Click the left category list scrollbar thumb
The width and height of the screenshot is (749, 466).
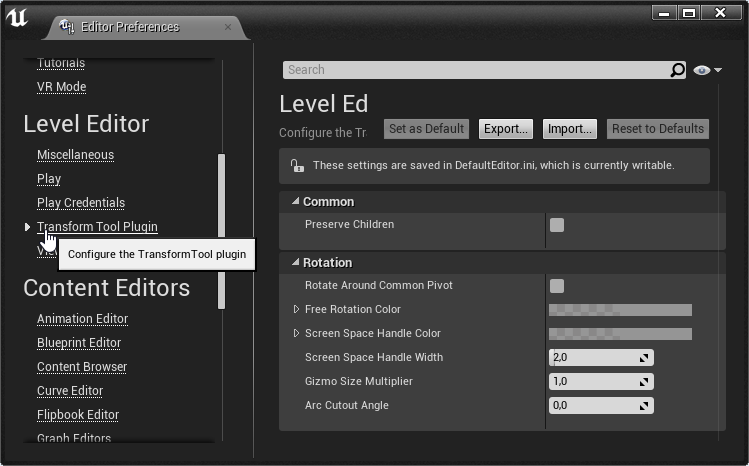[x=221, y=231]
